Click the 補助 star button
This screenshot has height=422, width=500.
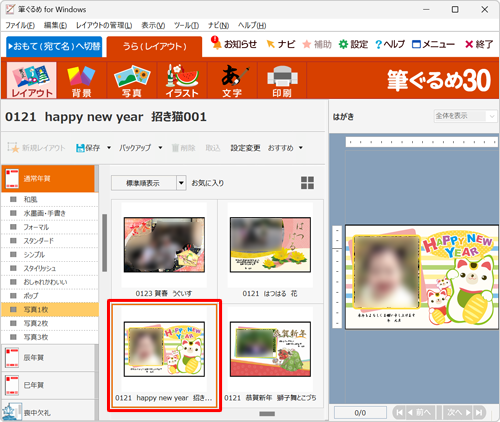[317, 44]
